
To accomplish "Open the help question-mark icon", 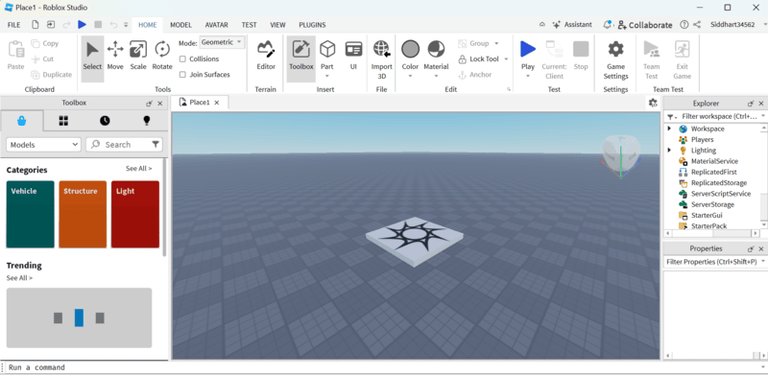I will [x=684, y=24].
